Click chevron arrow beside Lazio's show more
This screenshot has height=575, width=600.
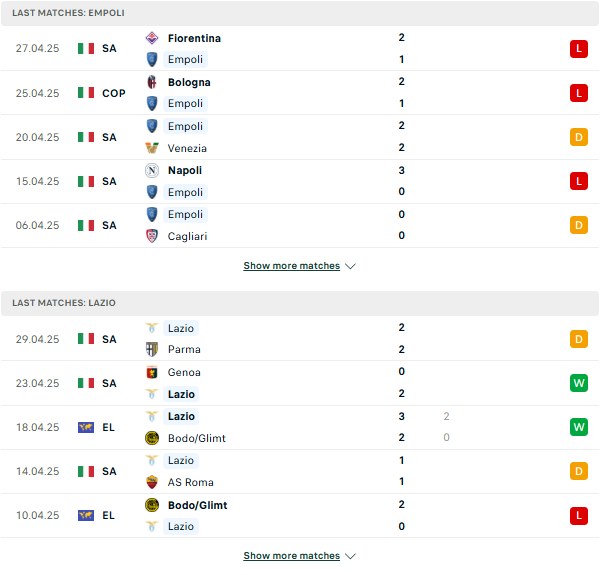[x=351, y=556]
